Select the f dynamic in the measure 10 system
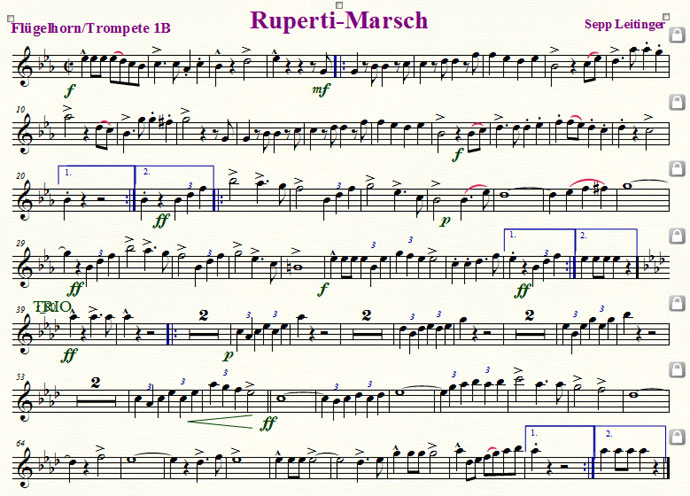690x496 pixels. click(458, 154)
